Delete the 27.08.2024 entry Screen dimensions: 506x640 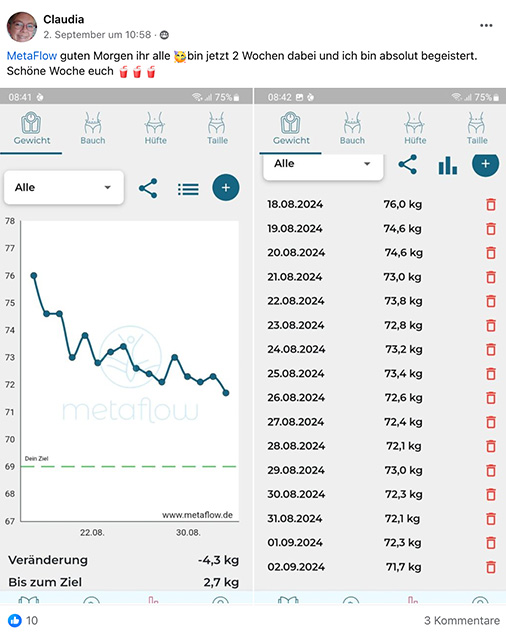(491, 422)
